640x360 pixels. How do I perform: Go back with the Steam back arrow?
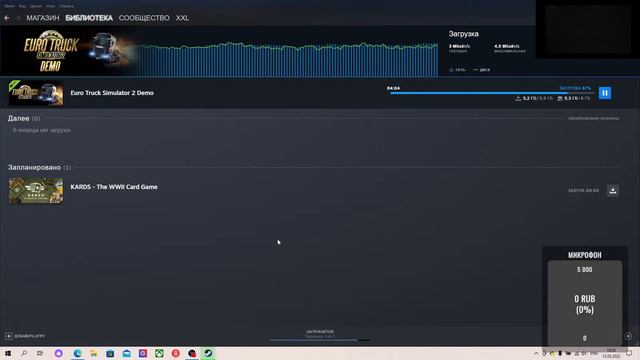pos(7,18)
